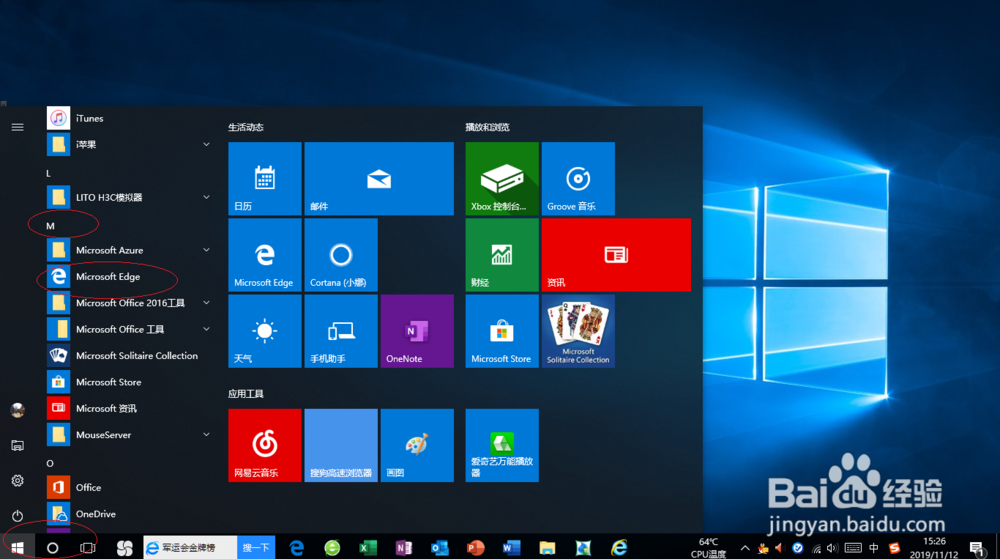1000x559 pixels.
Task: Open Microsoft Solitaire Collection in the app list
Action: click(129, 356)
